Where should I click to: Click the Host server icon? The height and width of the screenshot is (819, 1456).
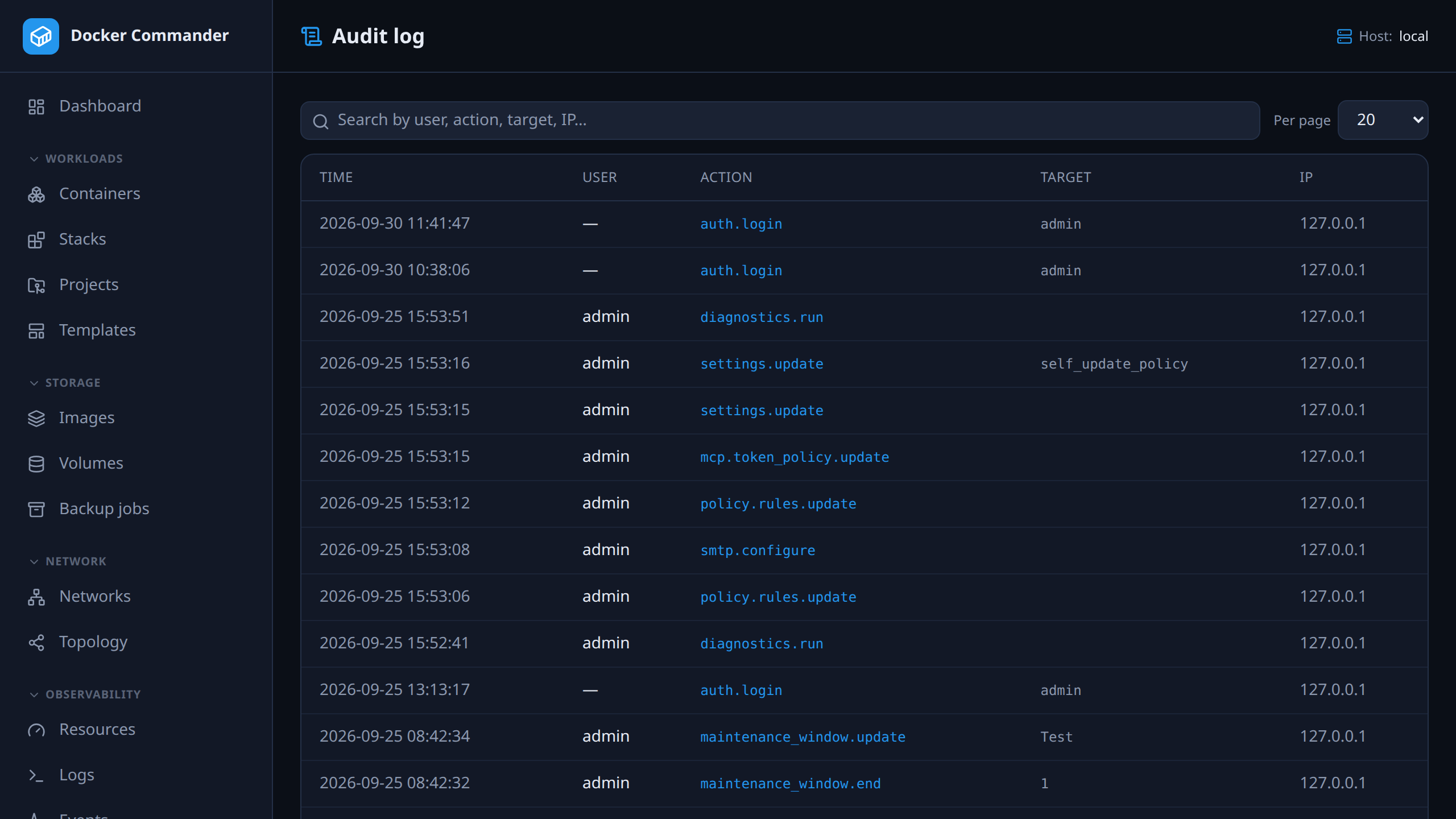1344,36
